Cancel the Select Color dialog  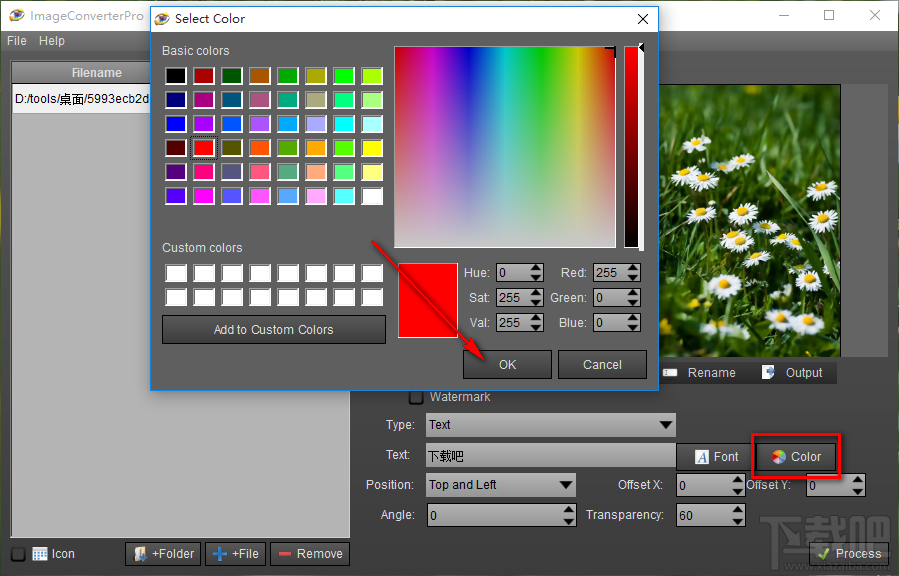(x=602, y=364)
